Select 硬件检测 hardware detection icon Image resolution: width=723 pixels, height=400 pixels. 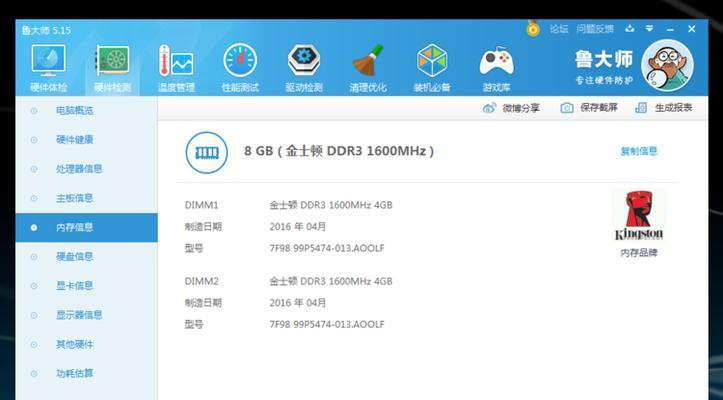(113, 68)
